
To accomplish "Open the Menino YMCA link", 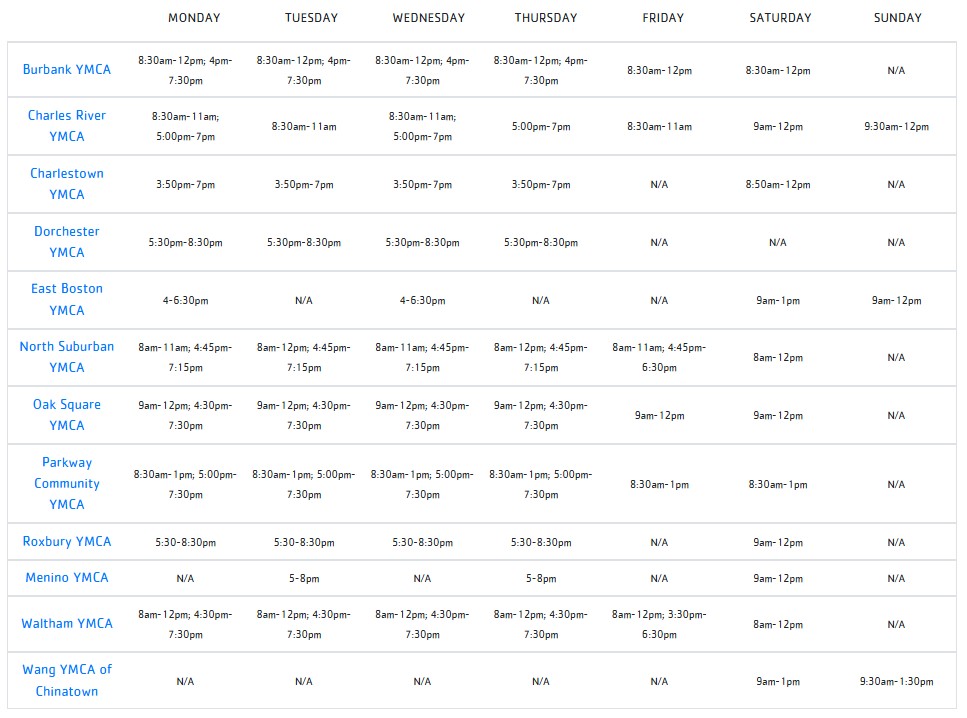I will 67,578.
